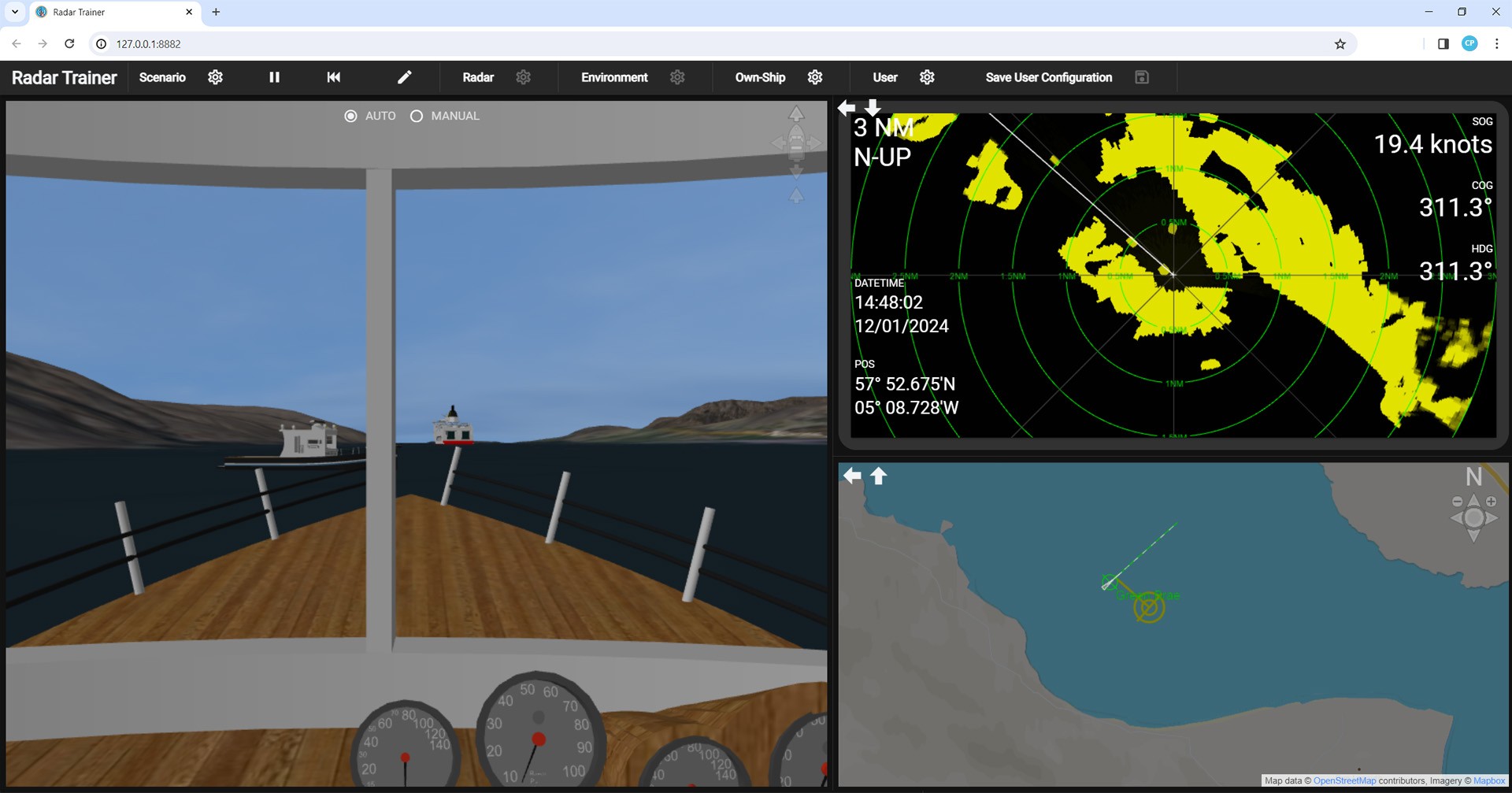Open the User settings gear

[x=927, y=77]
